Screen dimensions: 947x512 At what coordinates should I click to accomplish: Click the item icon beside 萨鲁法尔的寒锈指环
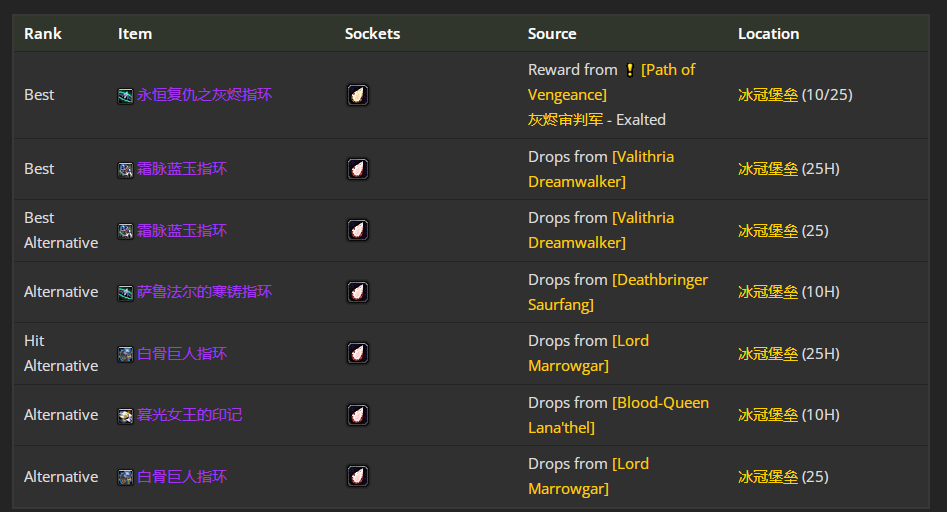[125, 293]
